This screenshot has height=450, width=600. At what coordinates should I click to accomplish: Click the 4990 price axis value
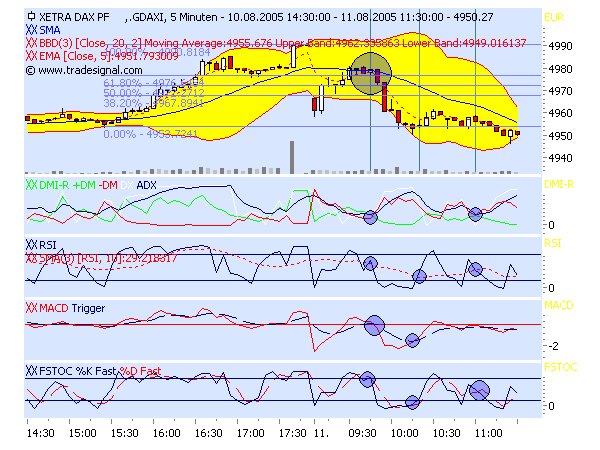(560, 46)
